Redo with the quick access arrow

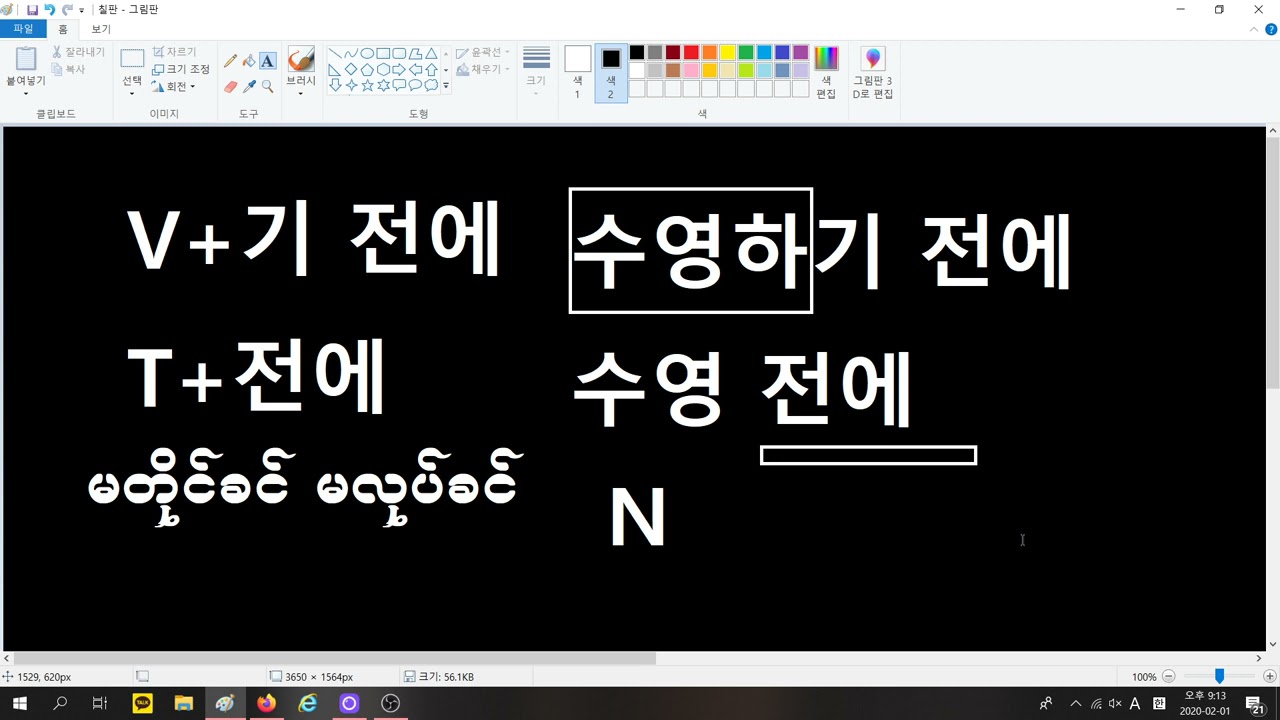[67, 9]
